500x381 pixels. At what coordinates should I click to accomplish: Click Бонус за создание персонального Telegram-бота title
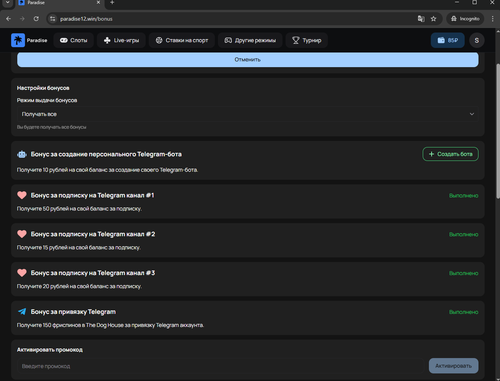(106, 154)
